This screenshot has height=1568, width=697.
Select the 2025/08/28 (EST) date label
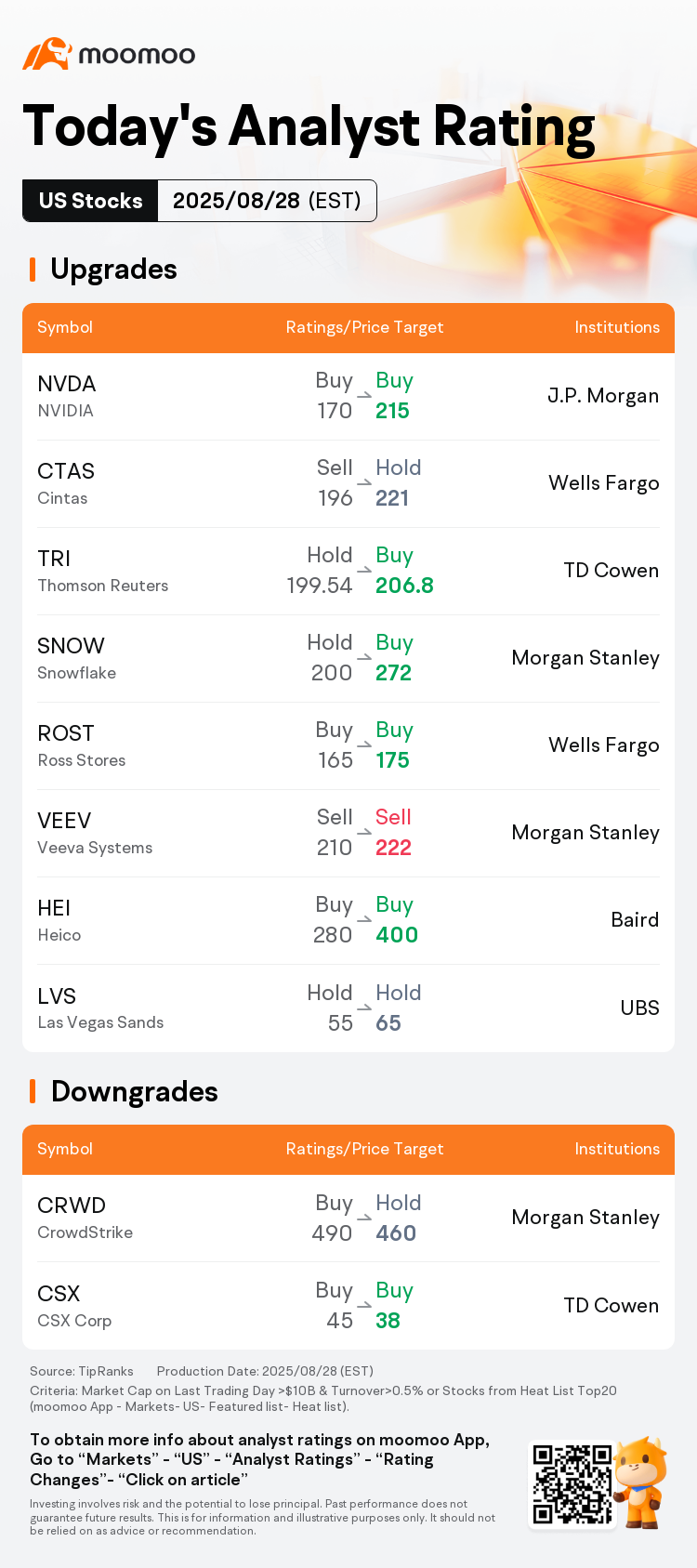(267, 201)
